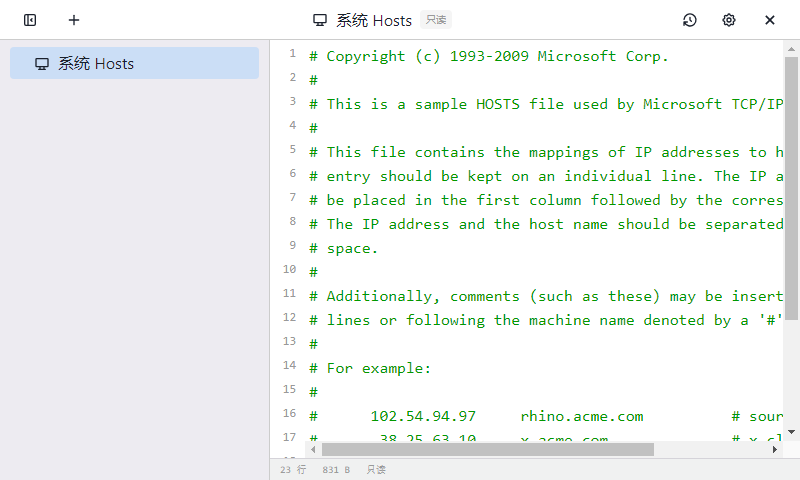The width and height of the screenshot is (800, 480).
Task: Click the plus icon to add hosts
Action: 74,20
